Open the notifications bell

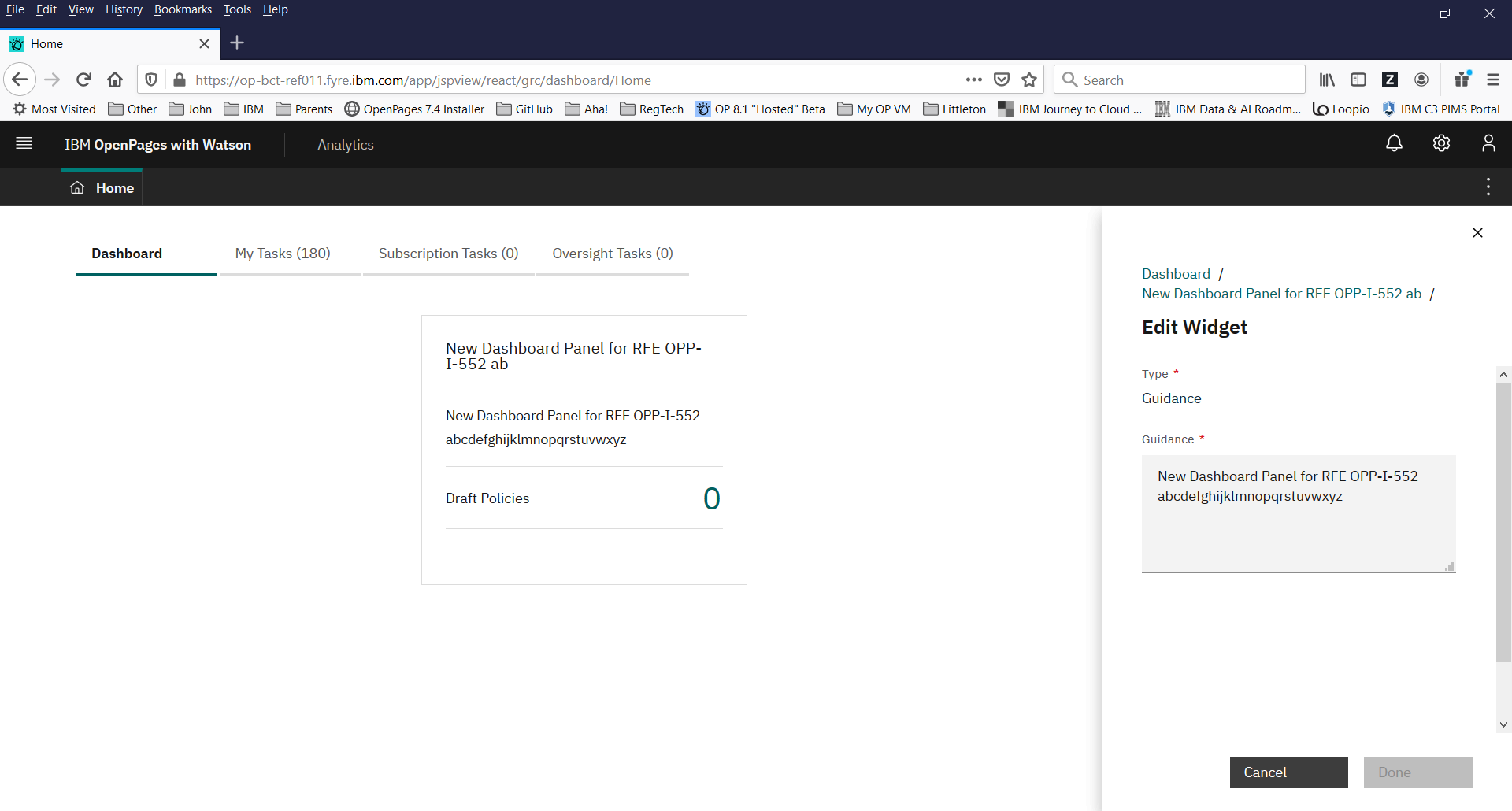1394,143
